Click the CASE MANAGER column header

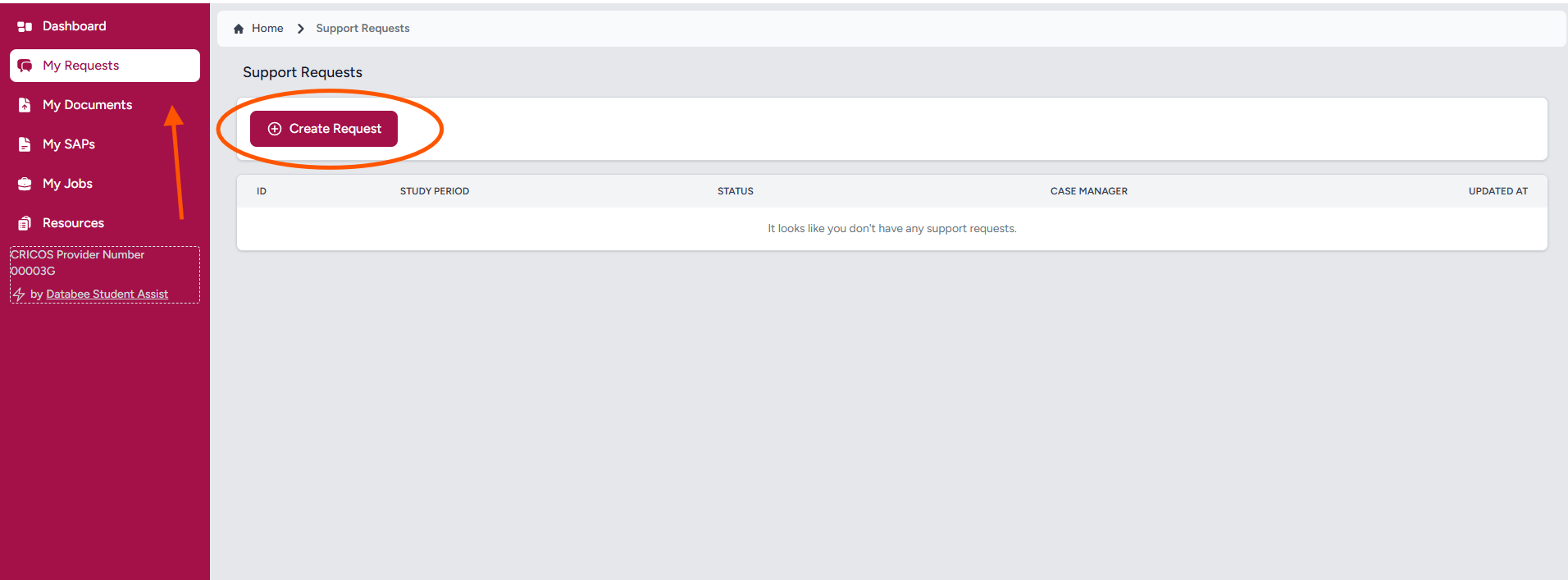click(1089, 191)
